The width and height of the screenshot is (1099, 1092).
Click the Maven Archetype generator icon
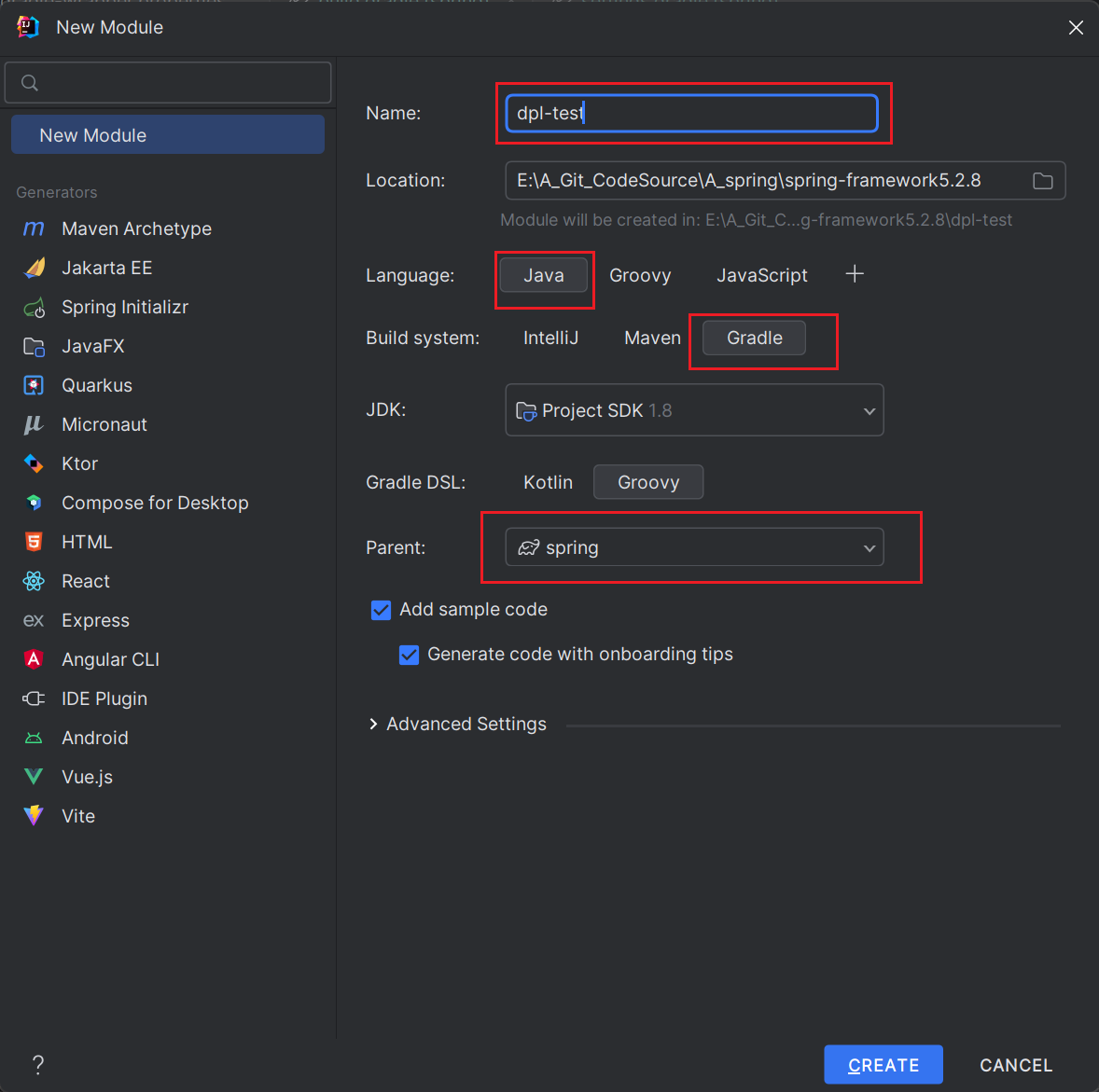[x=34, y=228]
